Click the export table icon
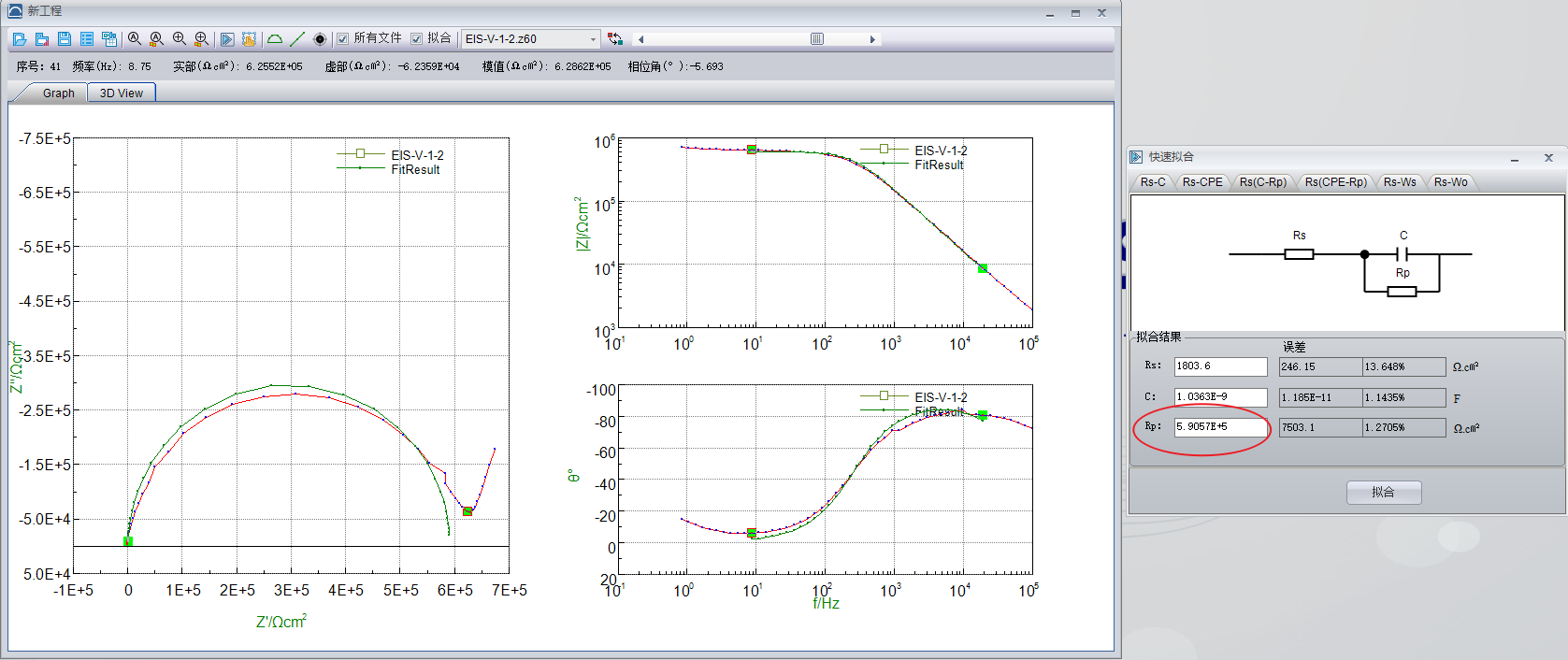The image size is (1568, 660). click(109, 39)
